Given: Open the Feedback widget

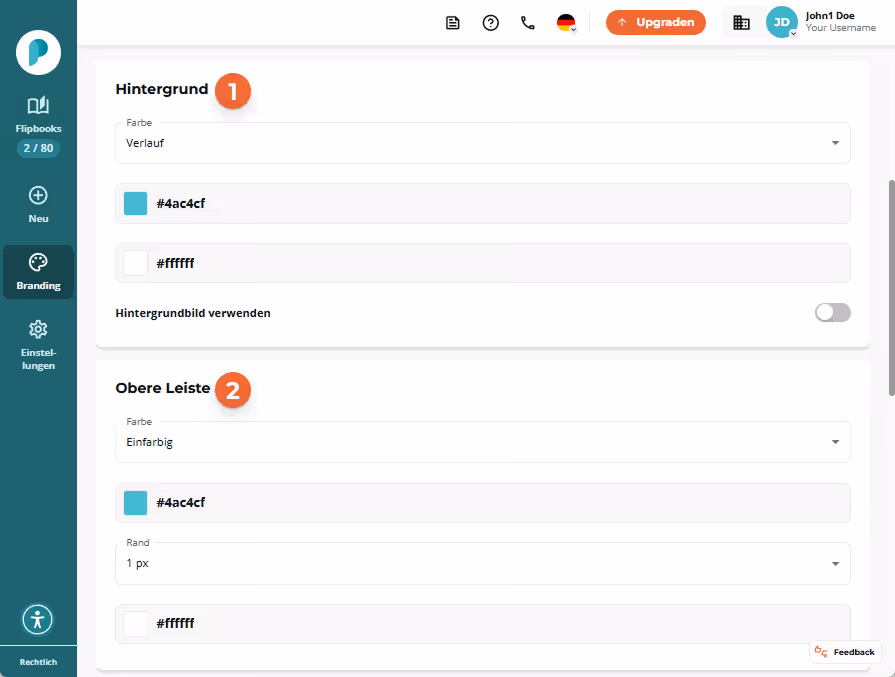Looking at the screenshot, I should (x=845, y=652).
